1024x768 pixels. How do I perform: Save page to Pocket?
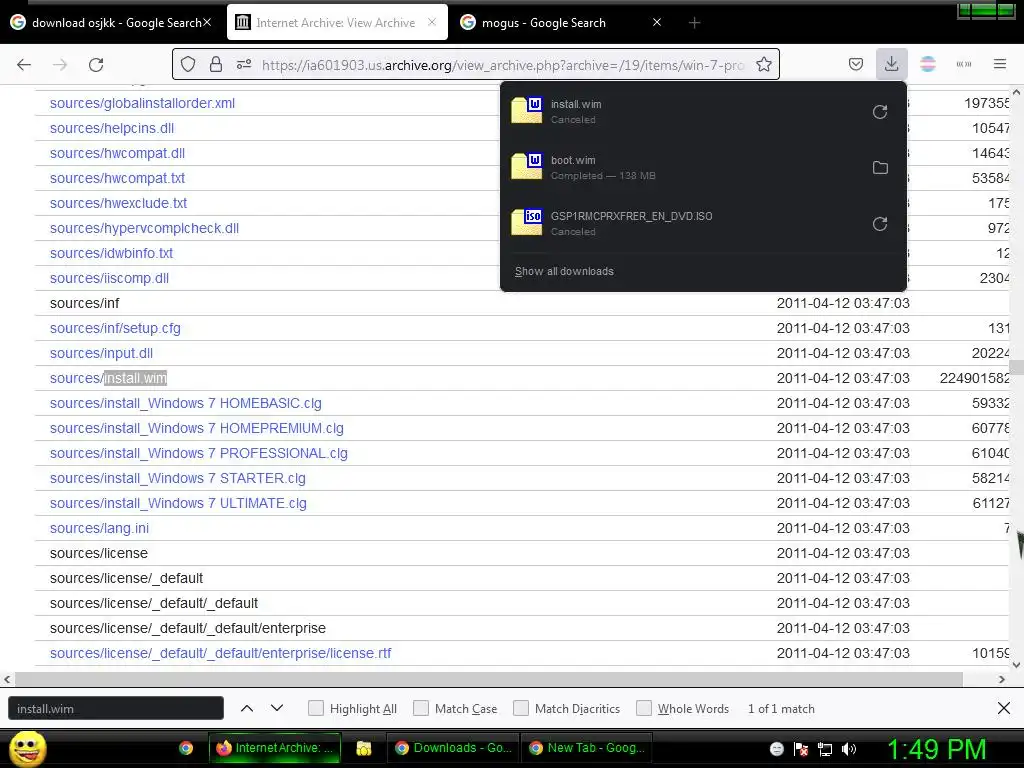(x=856, y=64)
